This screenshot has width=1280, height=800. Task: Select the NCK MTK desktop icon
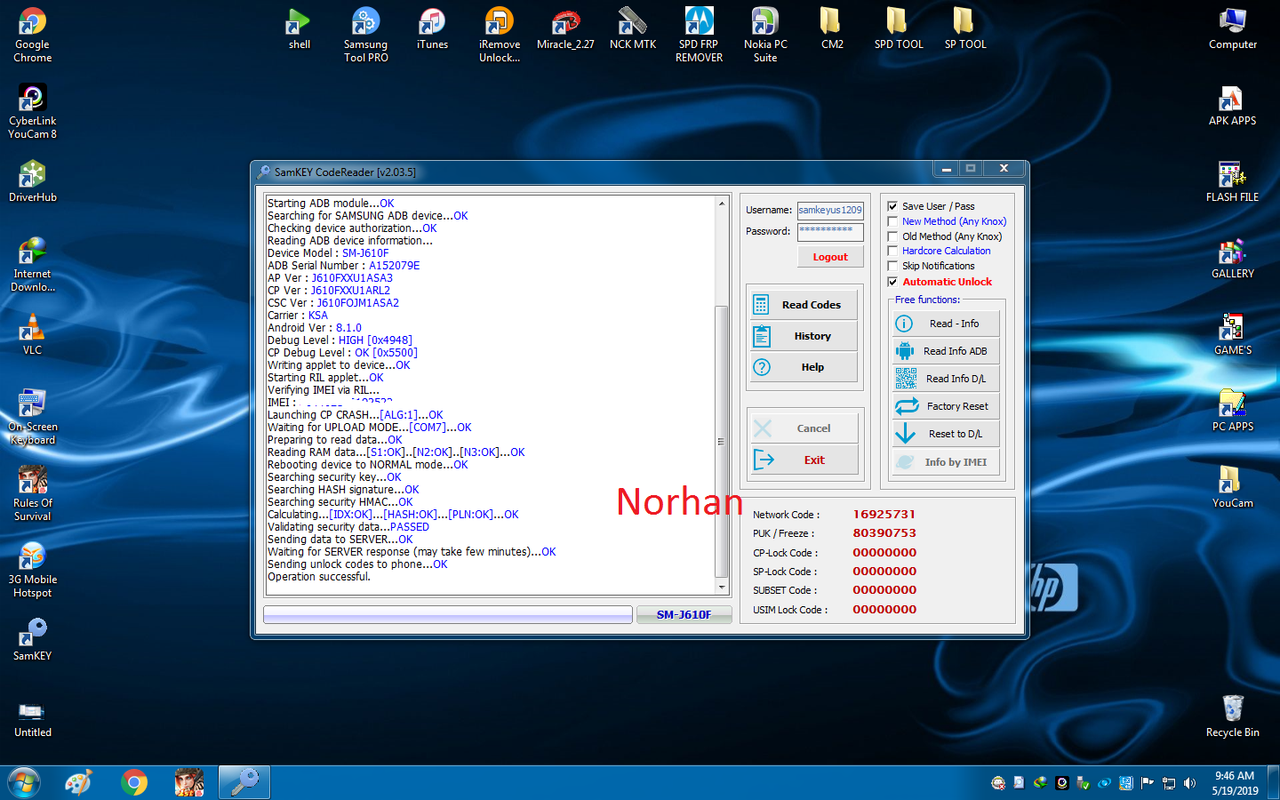(x=632, y=28)
